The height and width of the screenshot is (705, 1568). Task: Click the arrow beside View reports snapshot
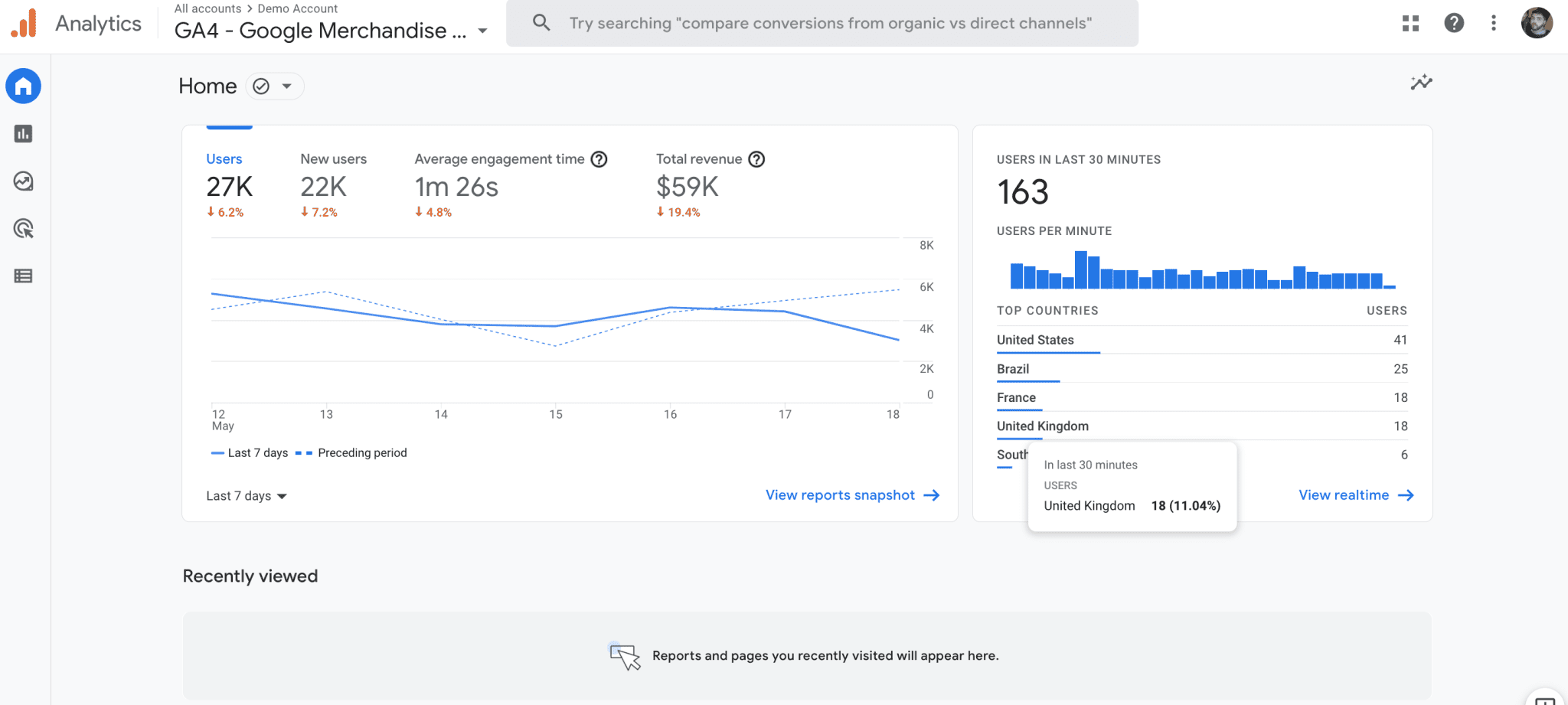click(x=932, y=495)
